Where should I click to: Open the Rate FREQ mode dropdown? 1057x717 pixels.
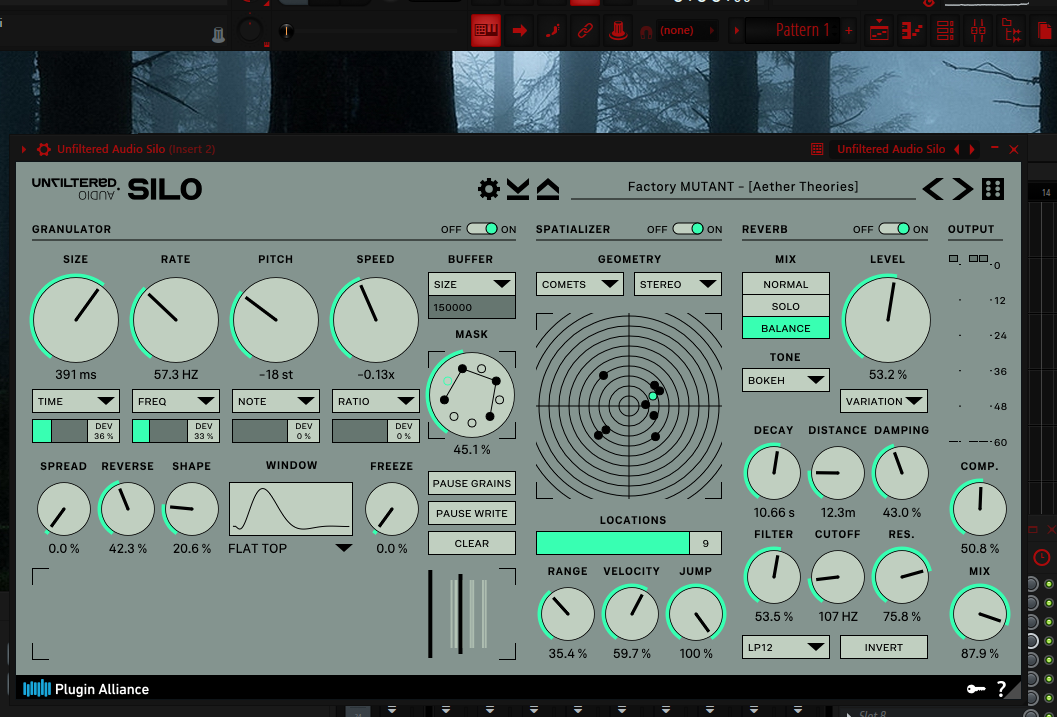coord(175,401)
